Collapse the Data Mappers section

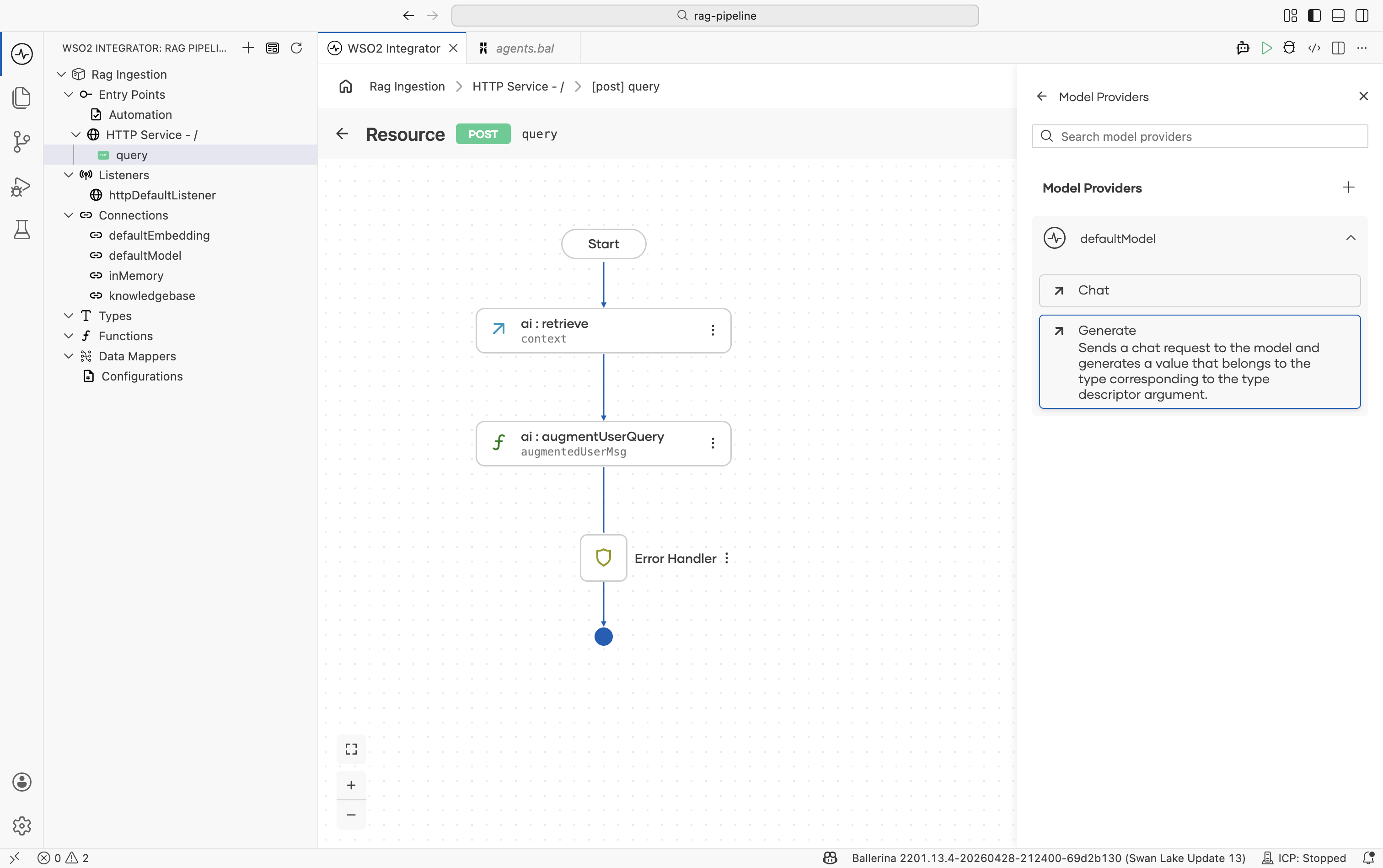pyautogui.click(x=68, y=356)
